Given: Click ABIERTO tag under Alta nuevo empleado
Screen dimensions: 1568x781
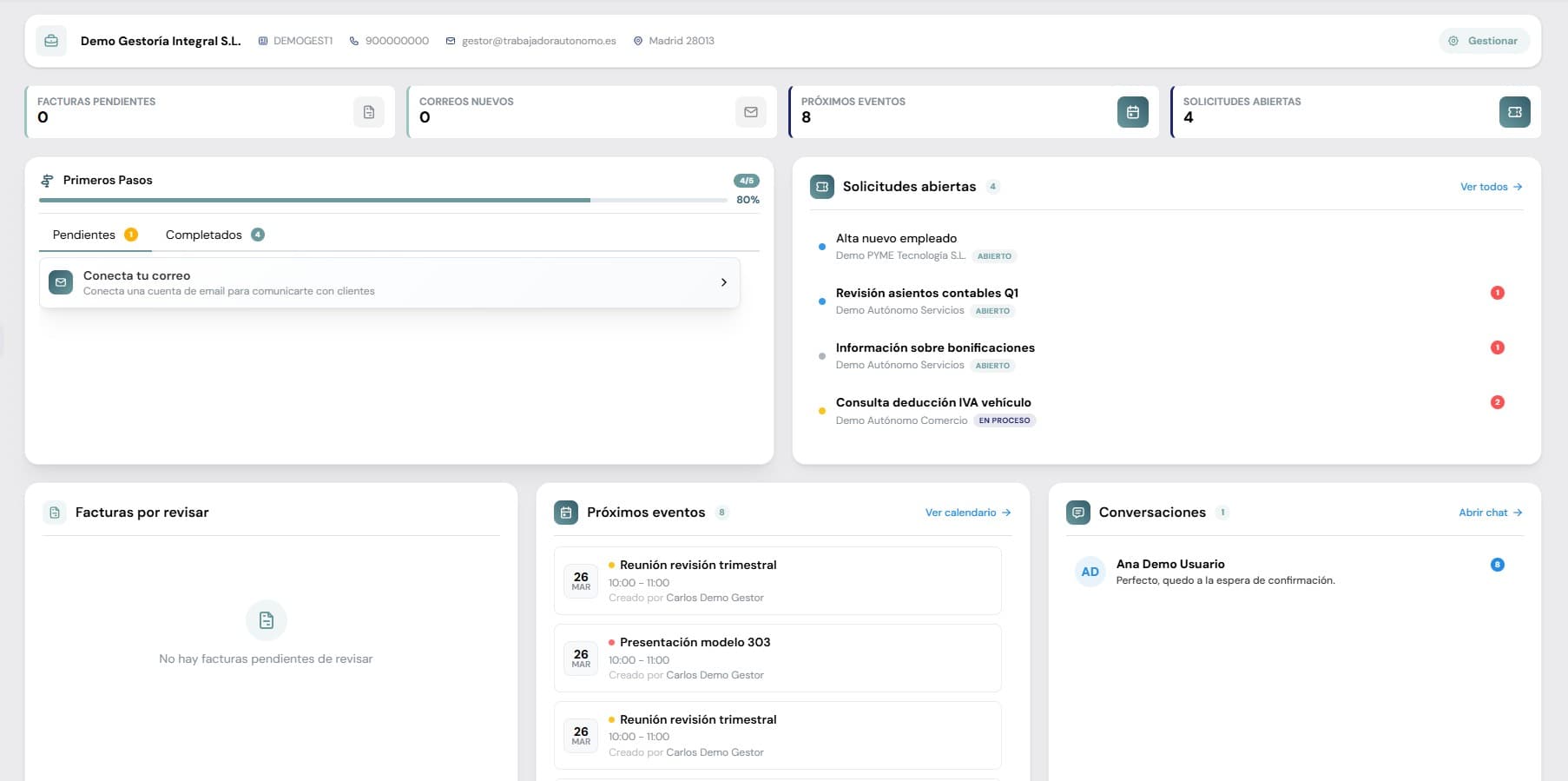Looking at the screenshot, I should [x=994, y=256].
